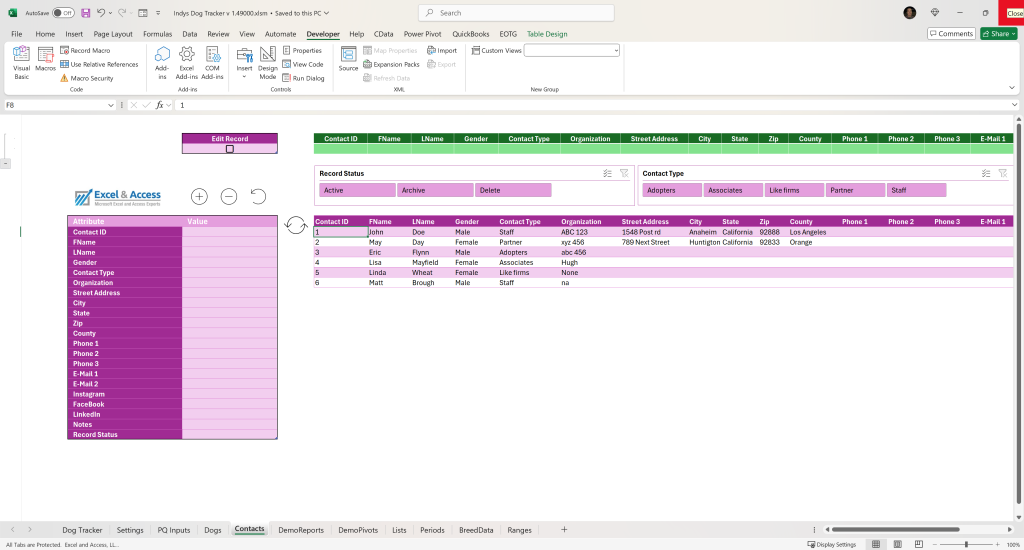The image size is (1024, 550).
Task: Toggle the AutoSave switch
Action: coord(63,13)
